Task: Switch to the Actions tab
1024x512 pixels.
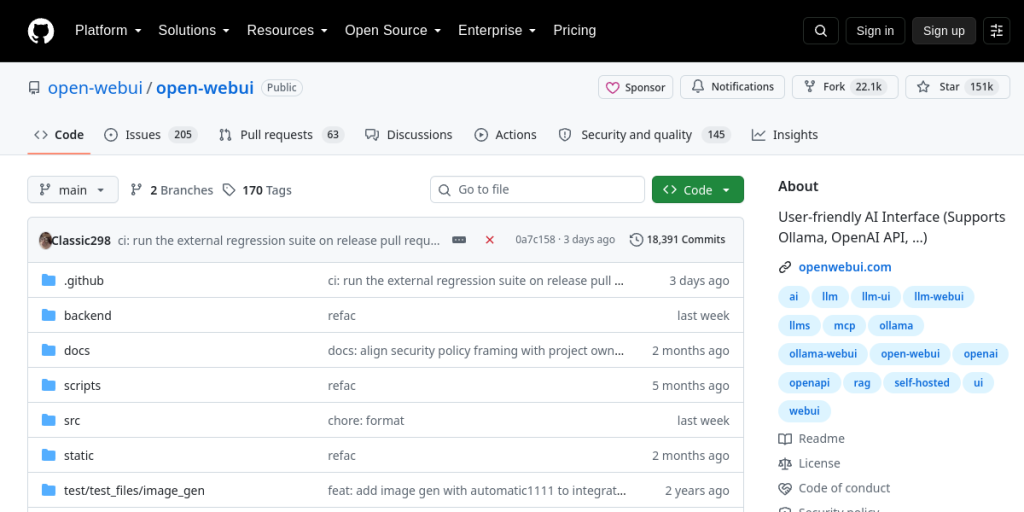Action: pyautogui.click(x=505, y=135)
